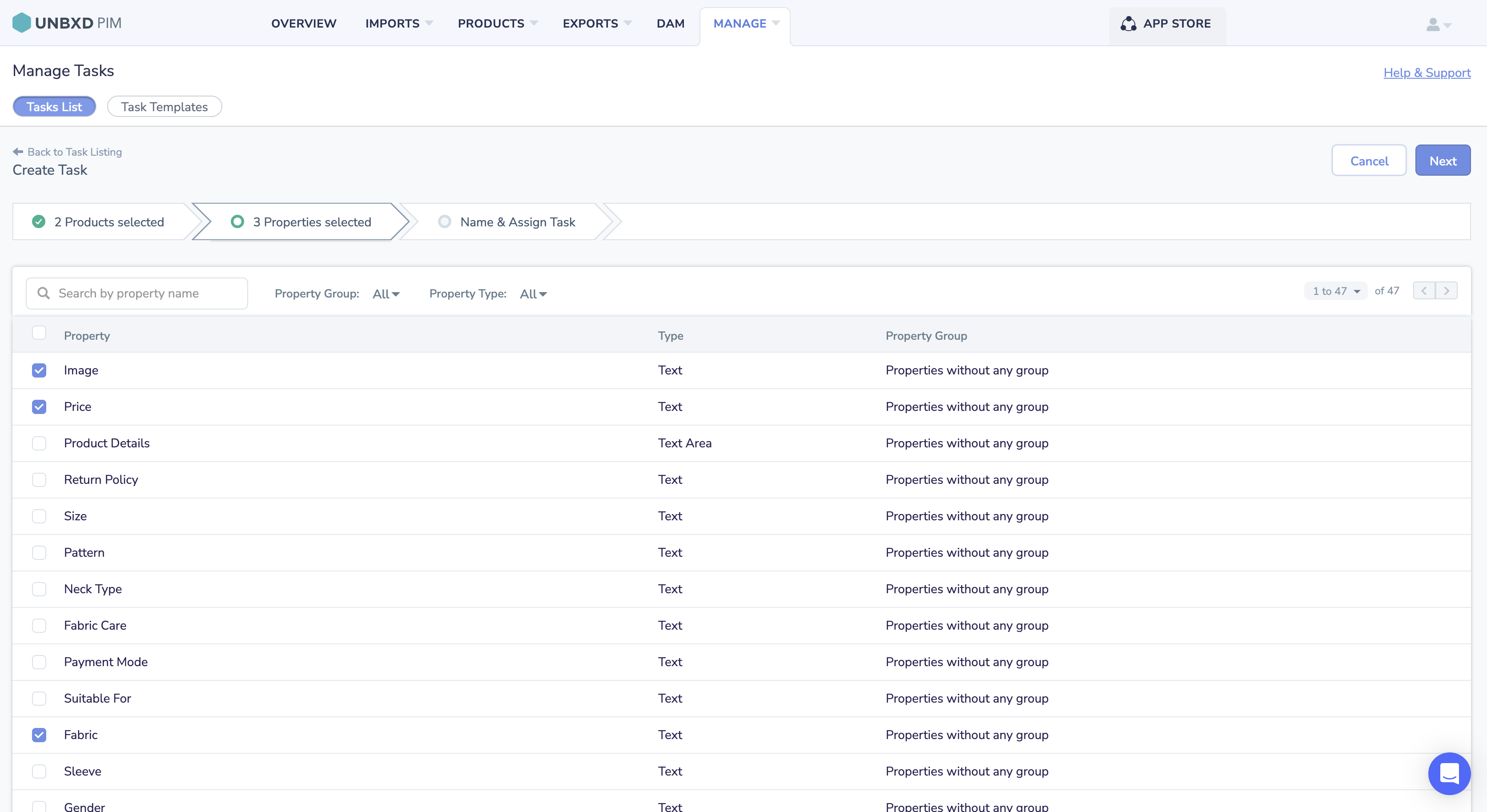Click the back arrow icon by Task Listing
Image resolution: width=1487 pixels, height=812 pixels.
[18, 152]
